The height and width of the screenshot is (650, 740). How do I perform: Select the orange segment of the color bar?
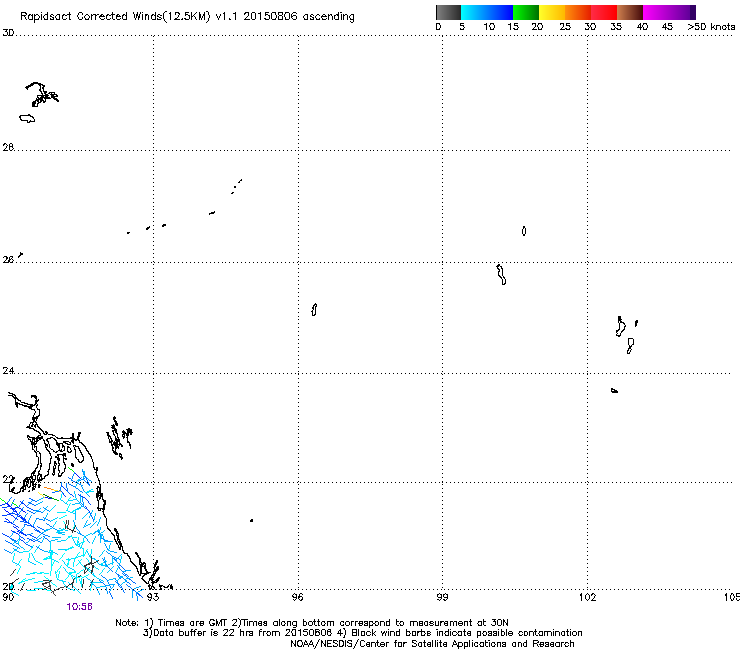pos(578,12)
